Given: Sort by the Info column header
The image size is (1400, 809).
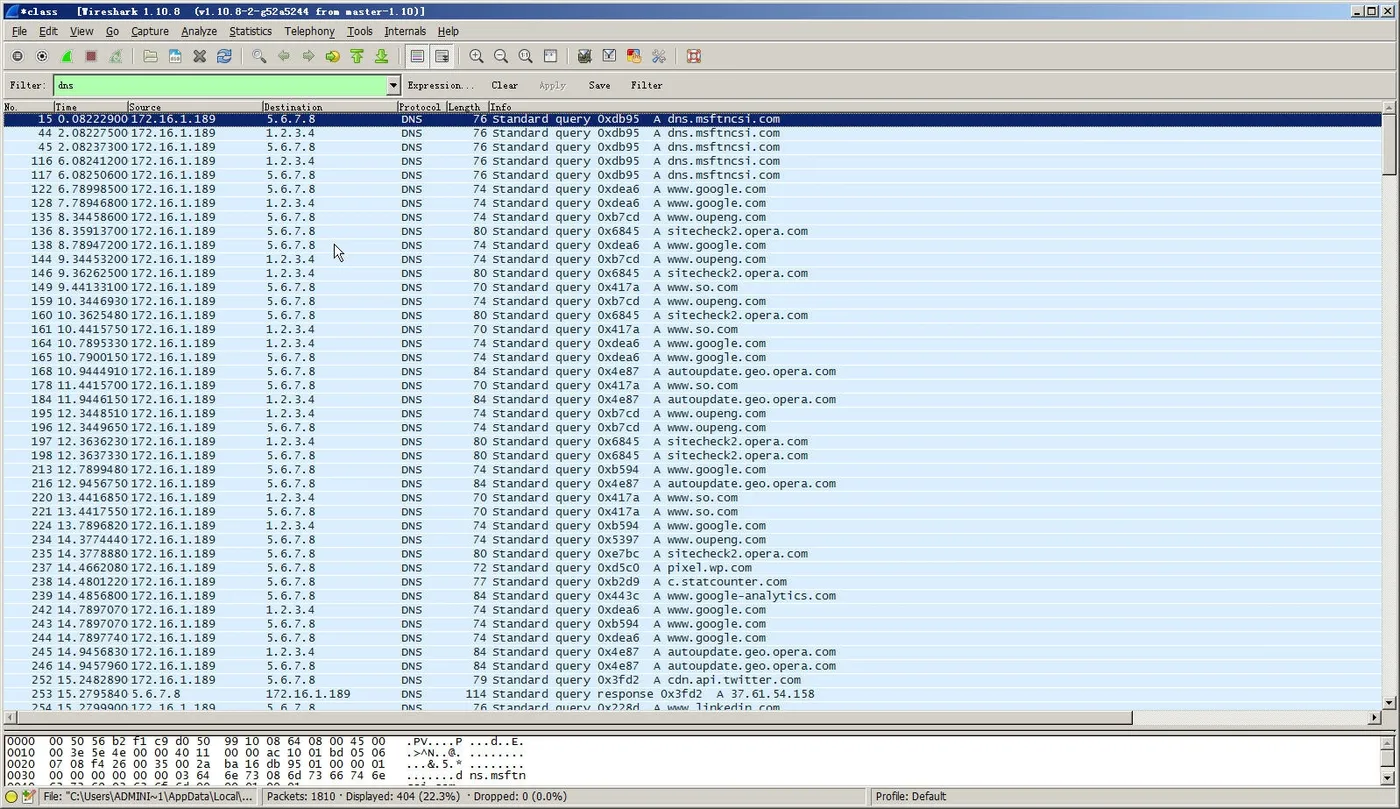Looking at the screenshot, I should coord(935,107).
